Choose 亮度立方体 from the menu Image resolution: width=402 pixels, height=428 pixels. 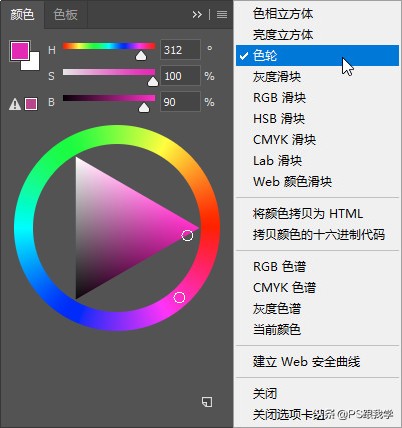(x=317, y=35)
